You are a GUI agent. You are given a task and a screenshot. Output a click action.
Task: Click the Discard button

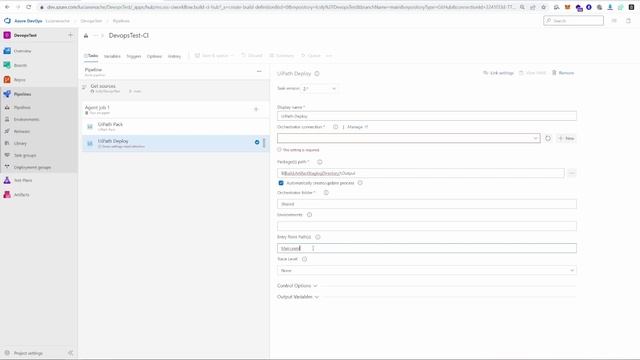(252, 56)
